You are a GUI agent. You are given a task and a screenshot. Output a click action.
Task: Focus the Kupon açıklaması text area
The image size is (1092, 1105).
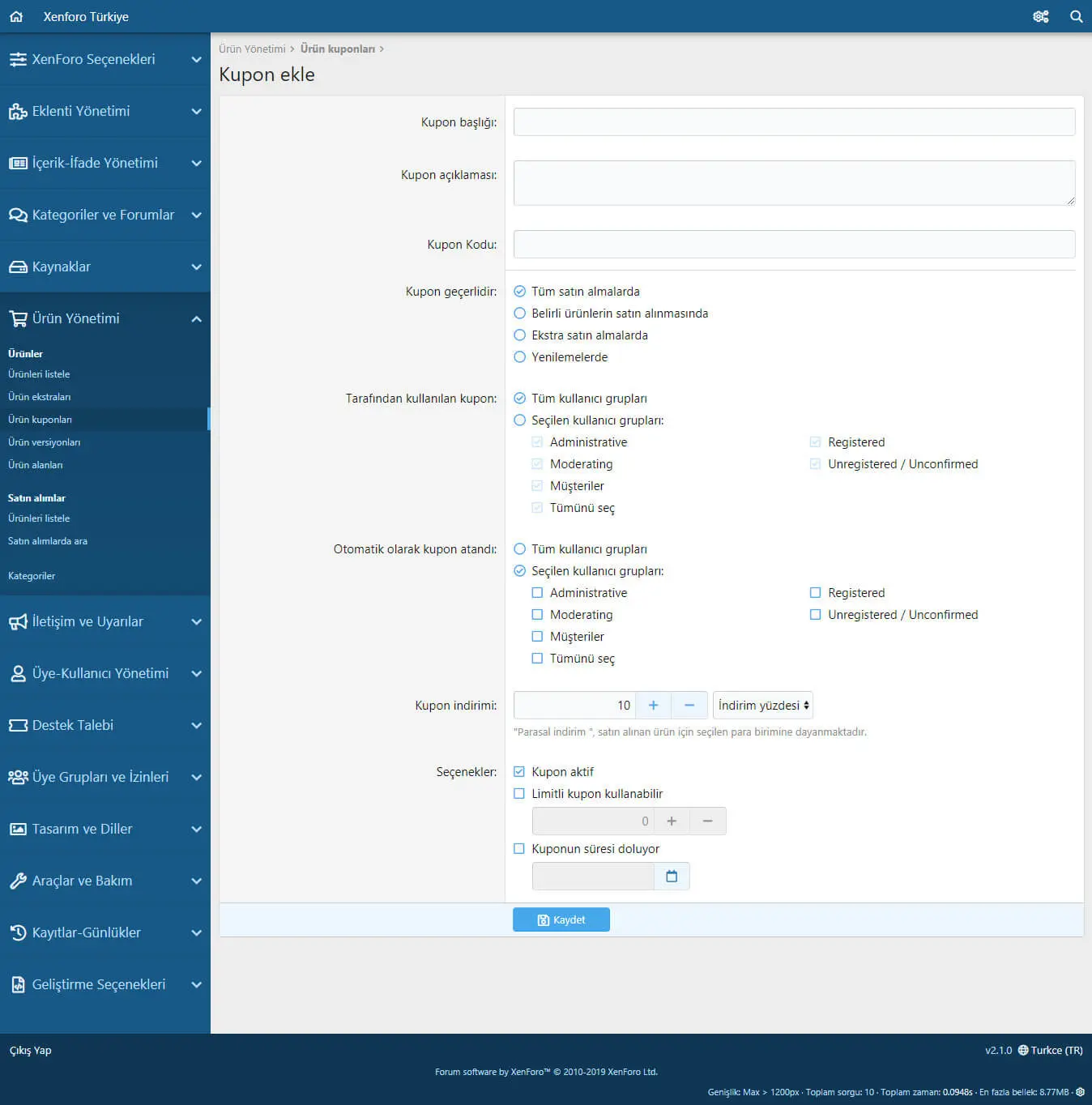[x=795, y=183]
